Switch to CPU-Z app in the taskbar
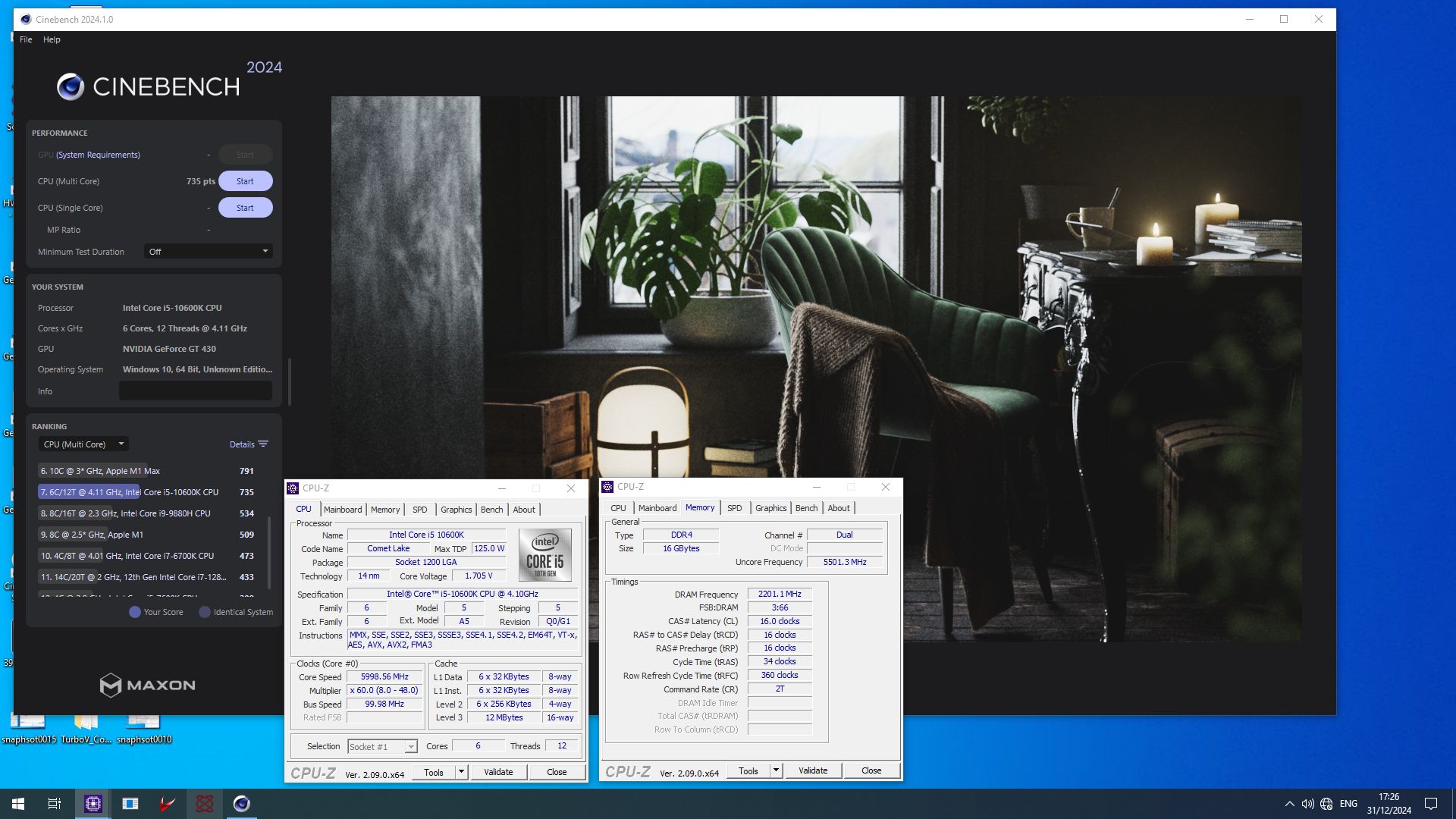Screen dimensions: 1456x819 pyautogui.click(x=93, y=804)
